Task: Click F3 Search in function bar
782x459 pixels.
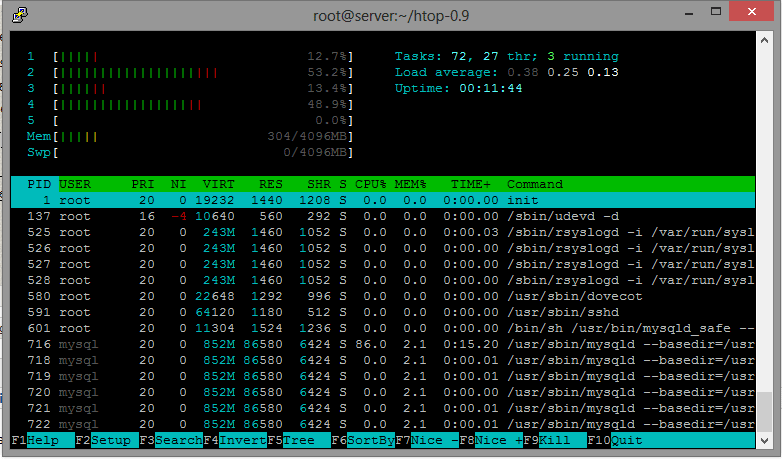Action: [x=171, y=441]
